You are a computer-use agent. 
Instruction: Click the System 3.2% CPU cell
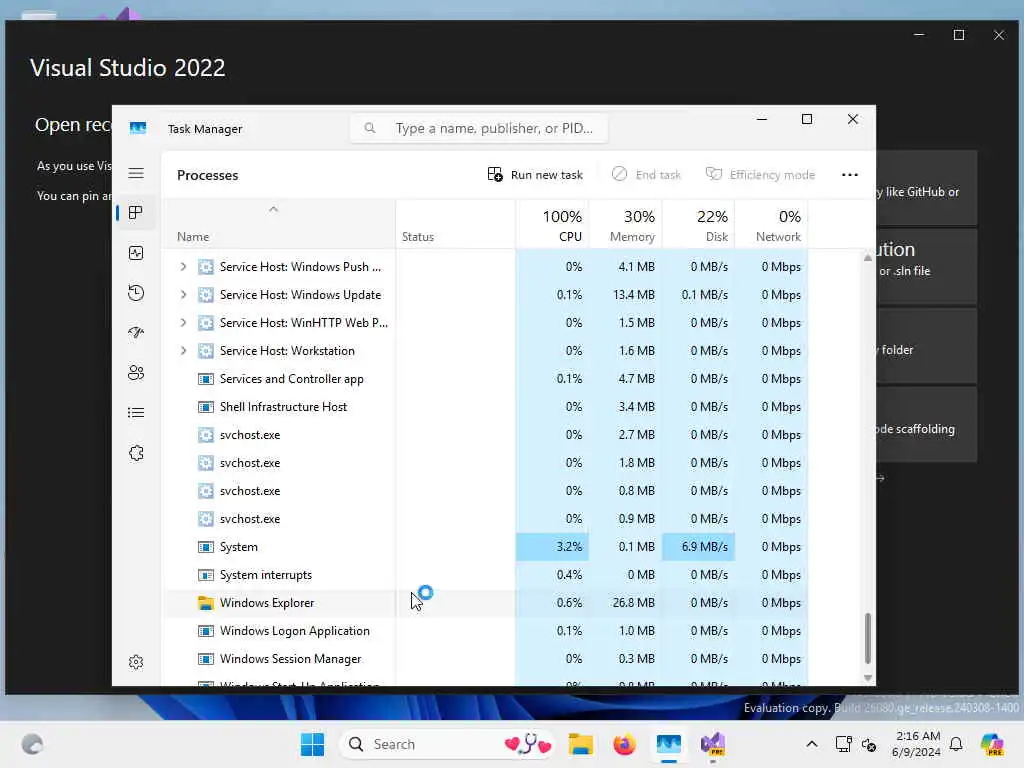click(552, 547)
